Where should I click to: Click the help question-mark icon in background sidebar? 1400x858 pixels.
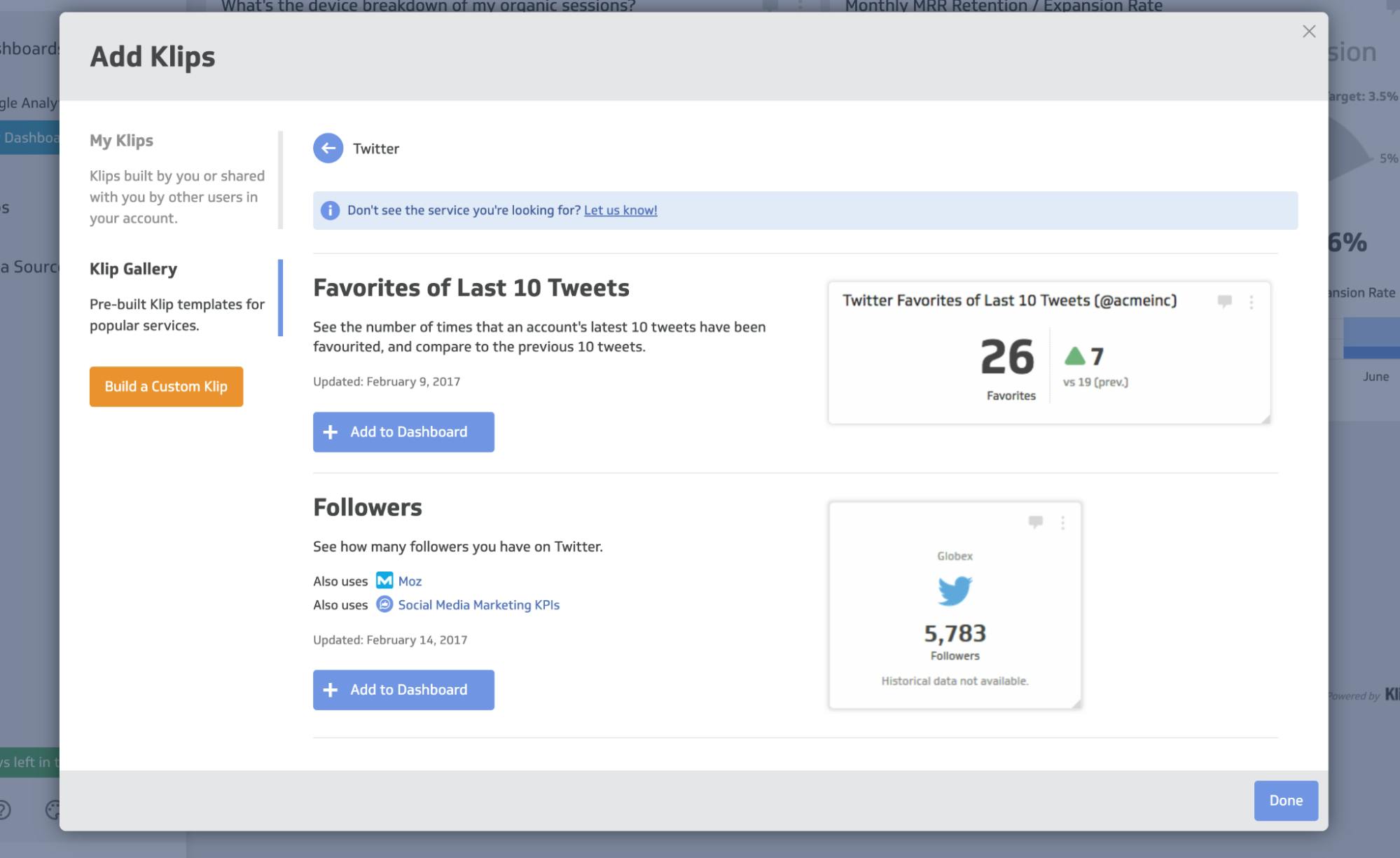coord(4,810)
